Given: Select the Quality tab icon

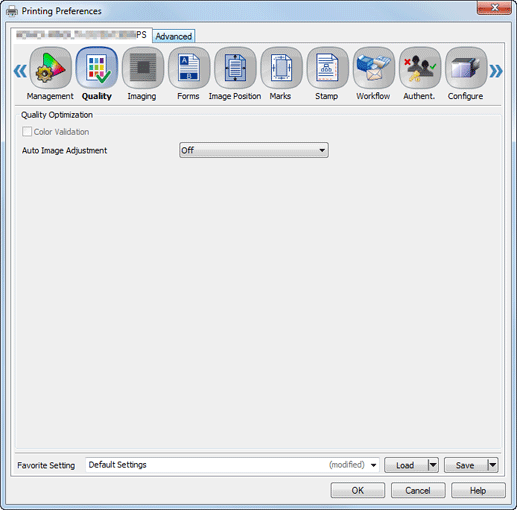Looking at the screenshot, I should (97, 68).
